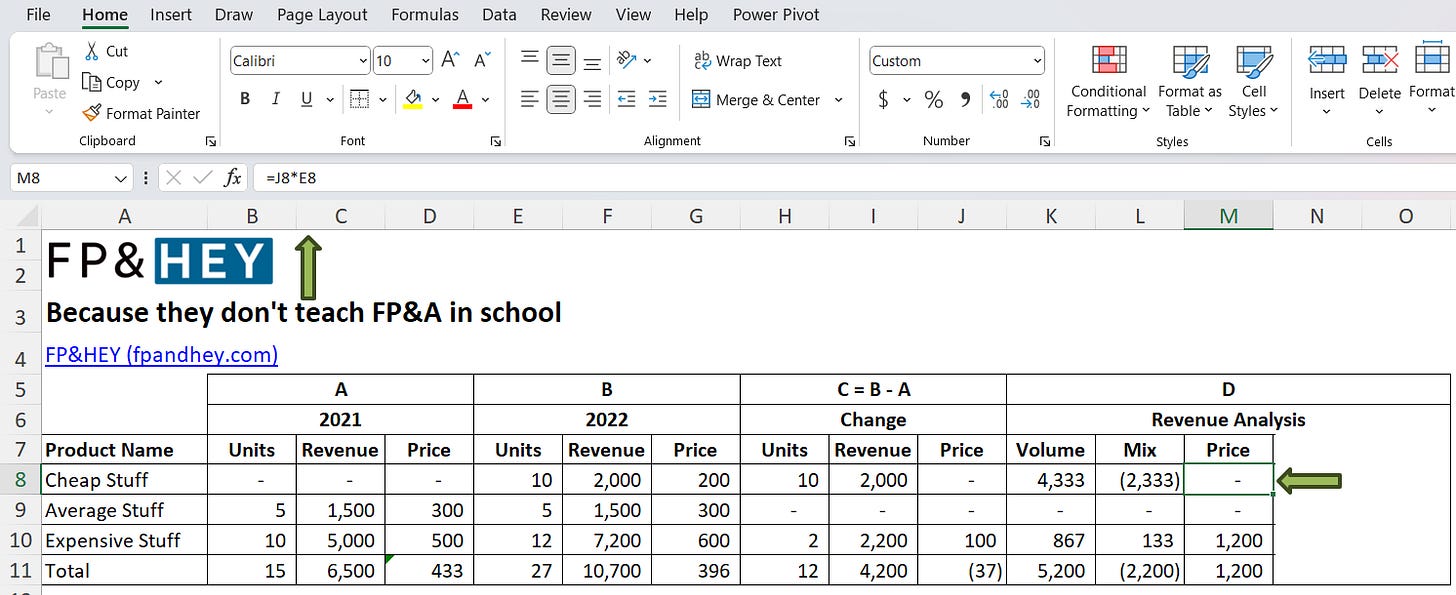Switch to the Formulas ribbon tab
1456x595 pixels.
pos(425,14)
